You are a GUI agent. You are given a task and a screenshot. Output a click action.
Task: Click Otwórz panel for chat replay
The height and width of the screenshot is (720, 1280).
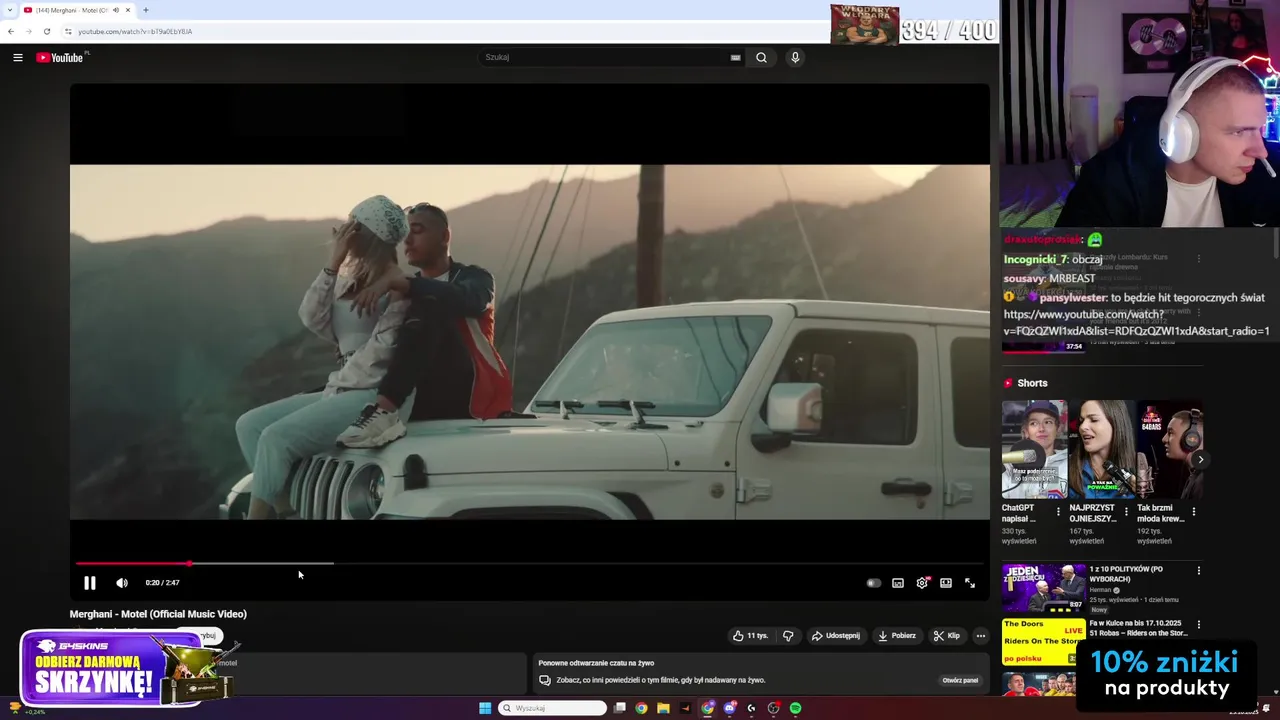tap(960, 680)
